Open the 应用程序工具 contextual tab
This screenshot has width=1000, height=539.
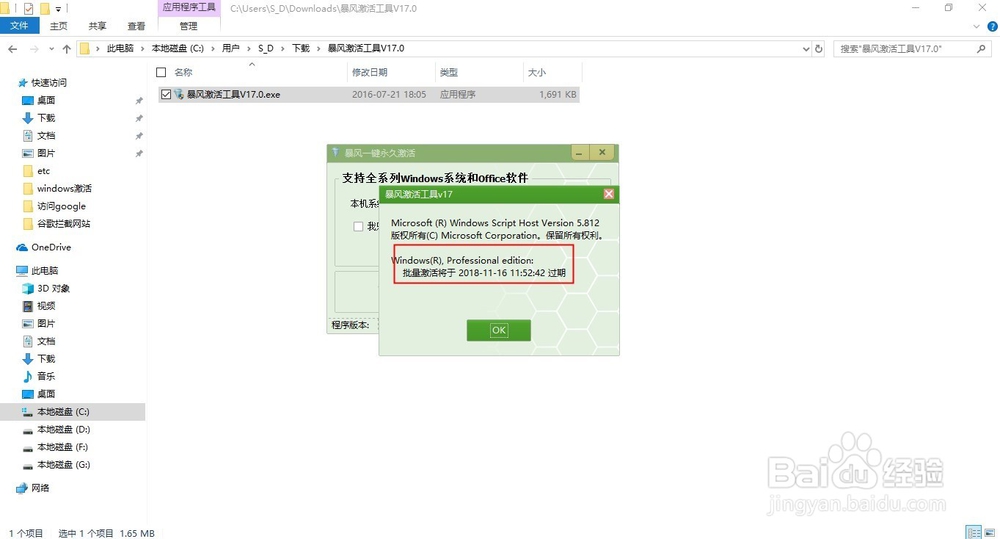[189, 8]
